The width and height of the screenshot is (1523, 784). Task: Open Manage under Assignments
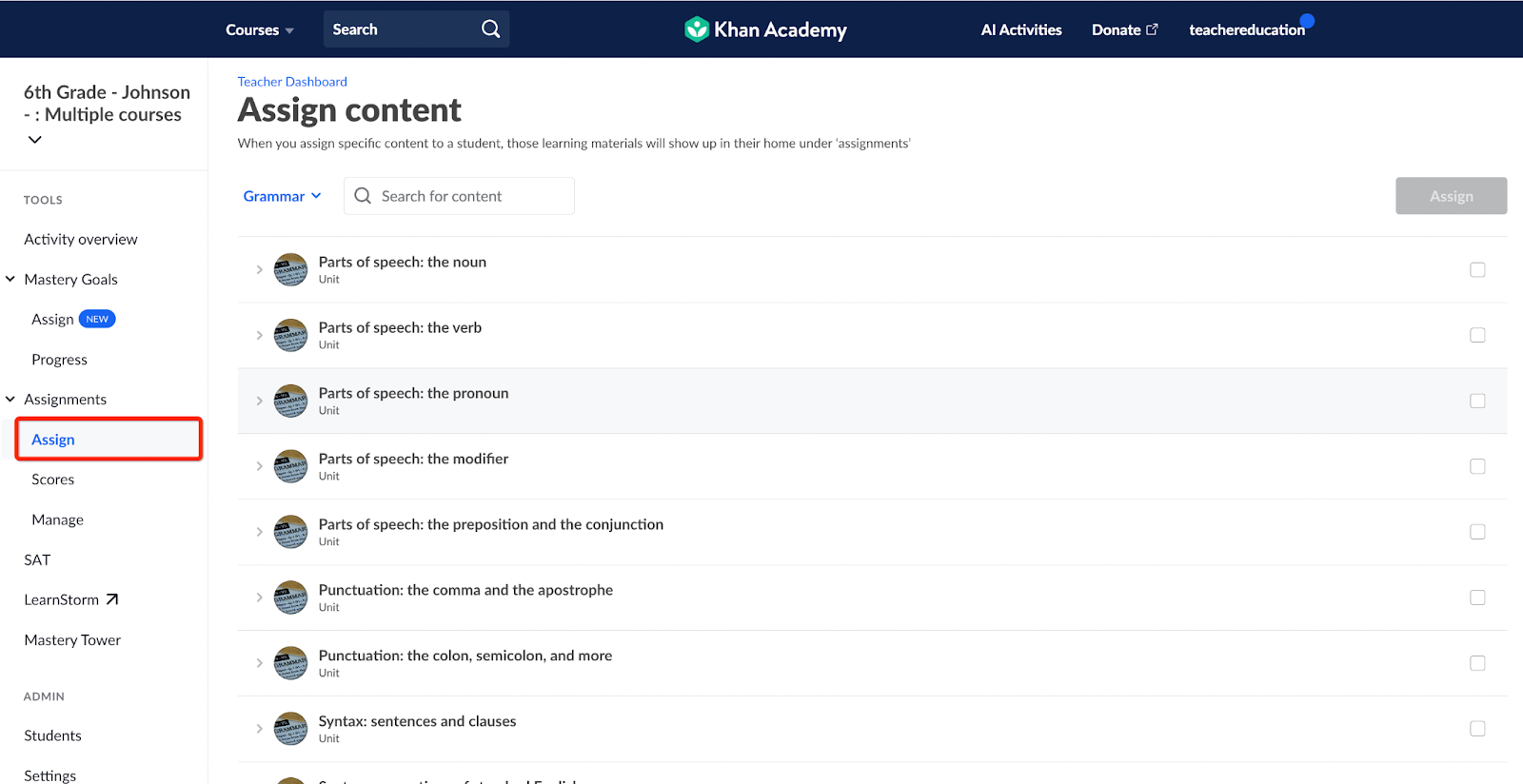(57, 519)
